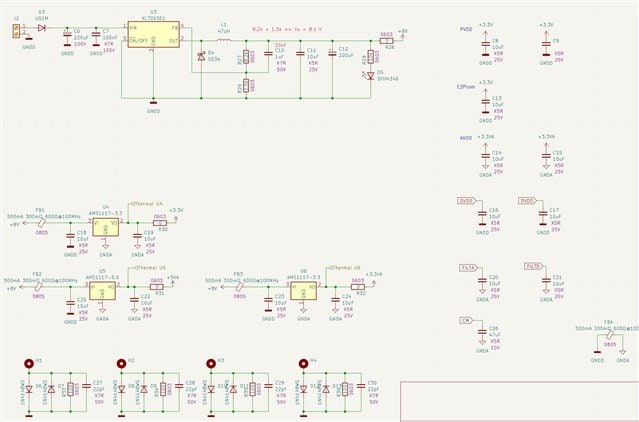Select resistor R28 above the LED
This screenshot has height=422, width=639.
[x=370, y=57]
